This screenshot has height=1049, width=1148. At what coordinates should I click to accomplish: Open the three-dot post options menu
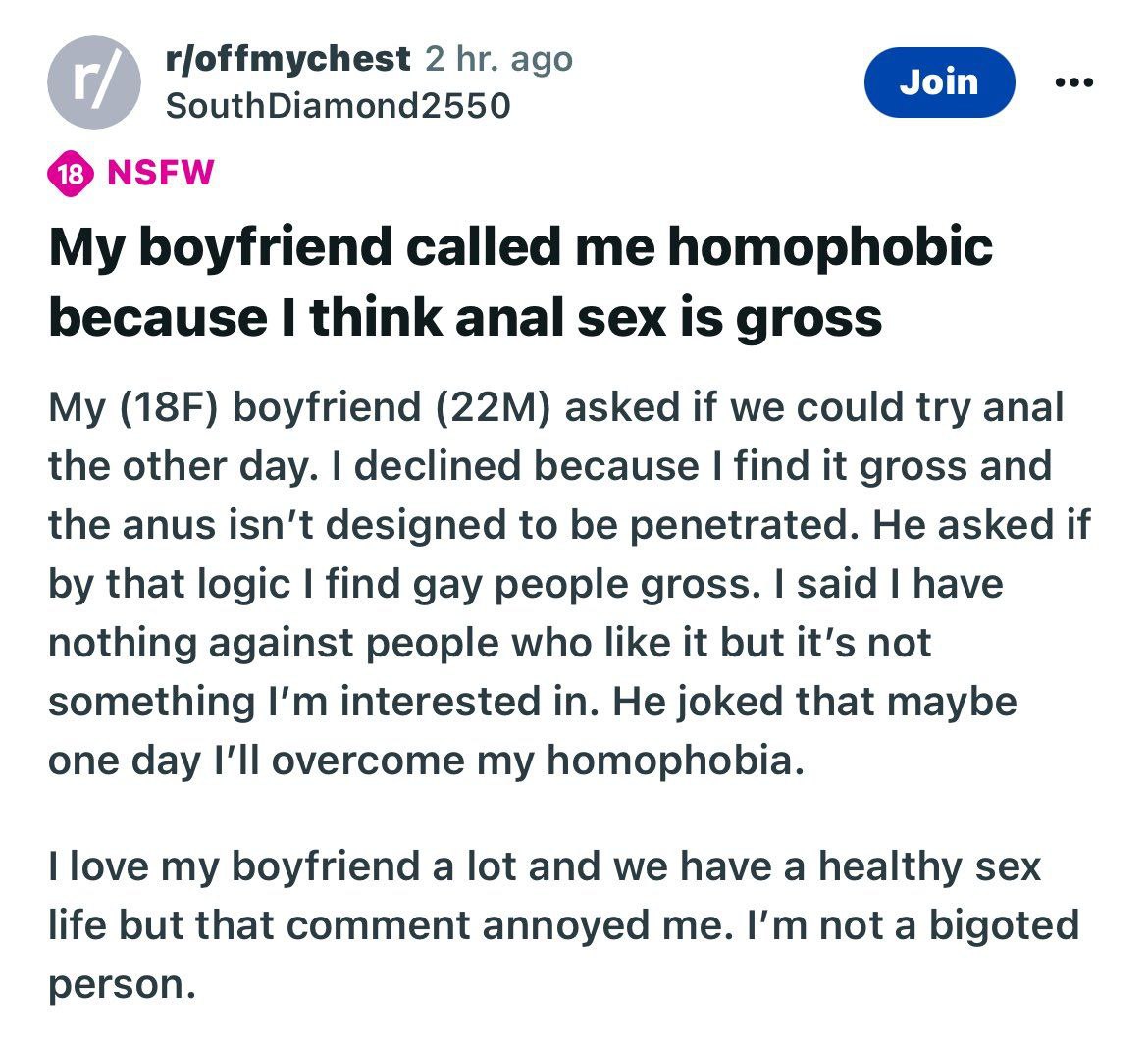[x=1074, y=82]
